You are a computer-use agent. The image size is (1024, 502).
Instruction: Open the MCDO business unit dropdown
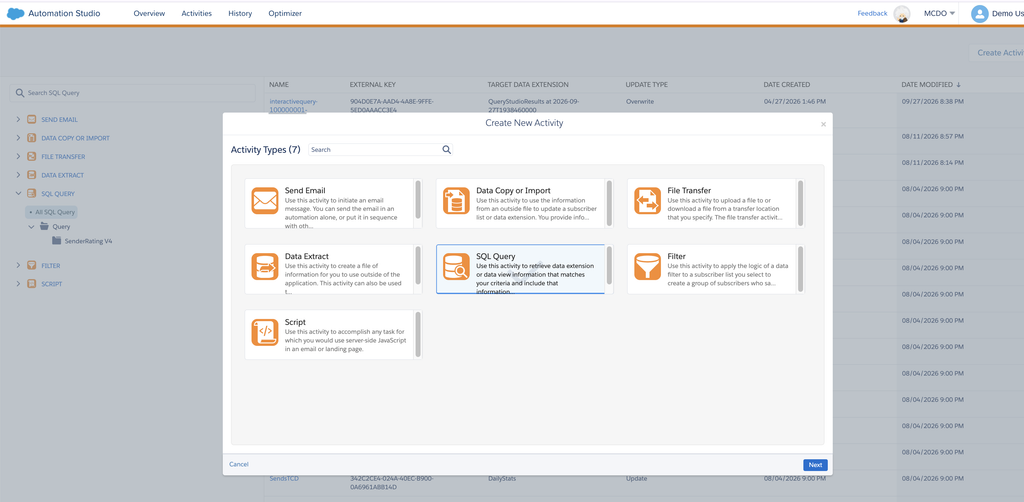pyautogui.click(x=939, y=13)
